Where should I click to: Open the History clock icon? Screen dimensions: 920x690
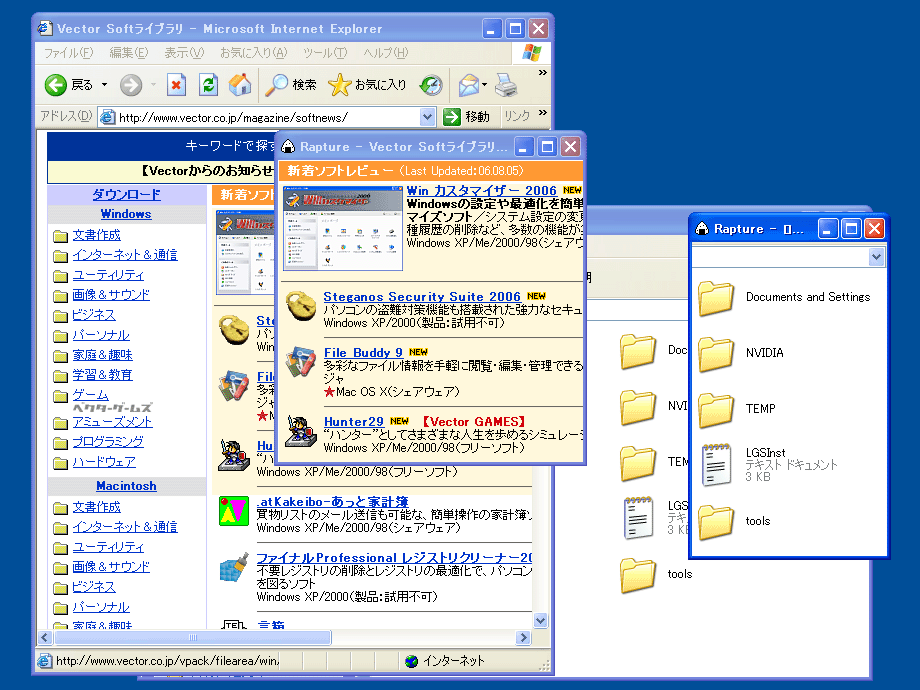tap(431, 85)
